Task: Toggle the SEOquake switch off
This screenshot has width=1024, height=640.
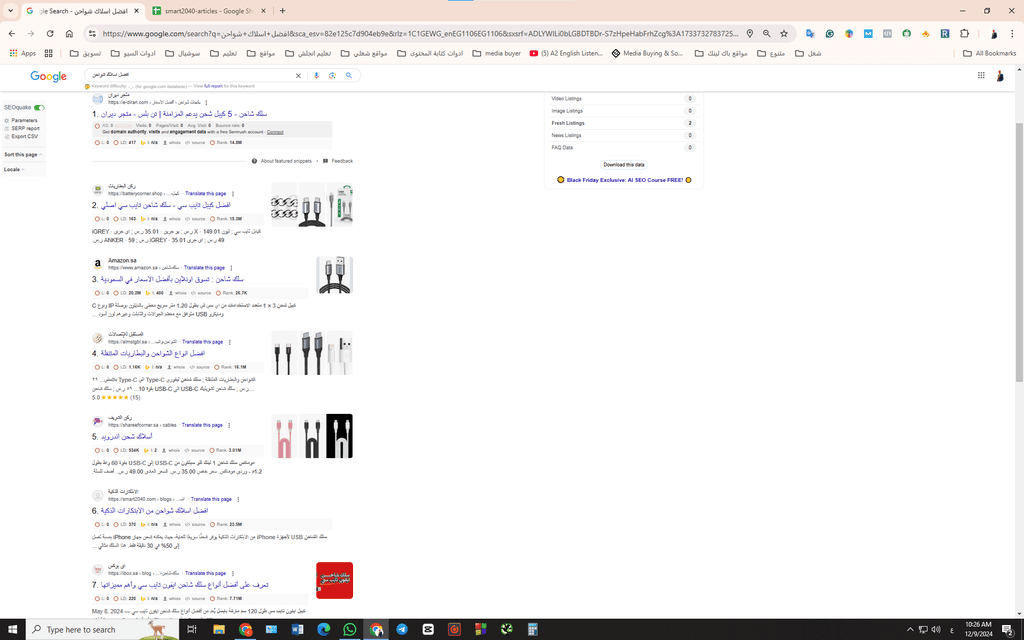Action: (39, 108)
